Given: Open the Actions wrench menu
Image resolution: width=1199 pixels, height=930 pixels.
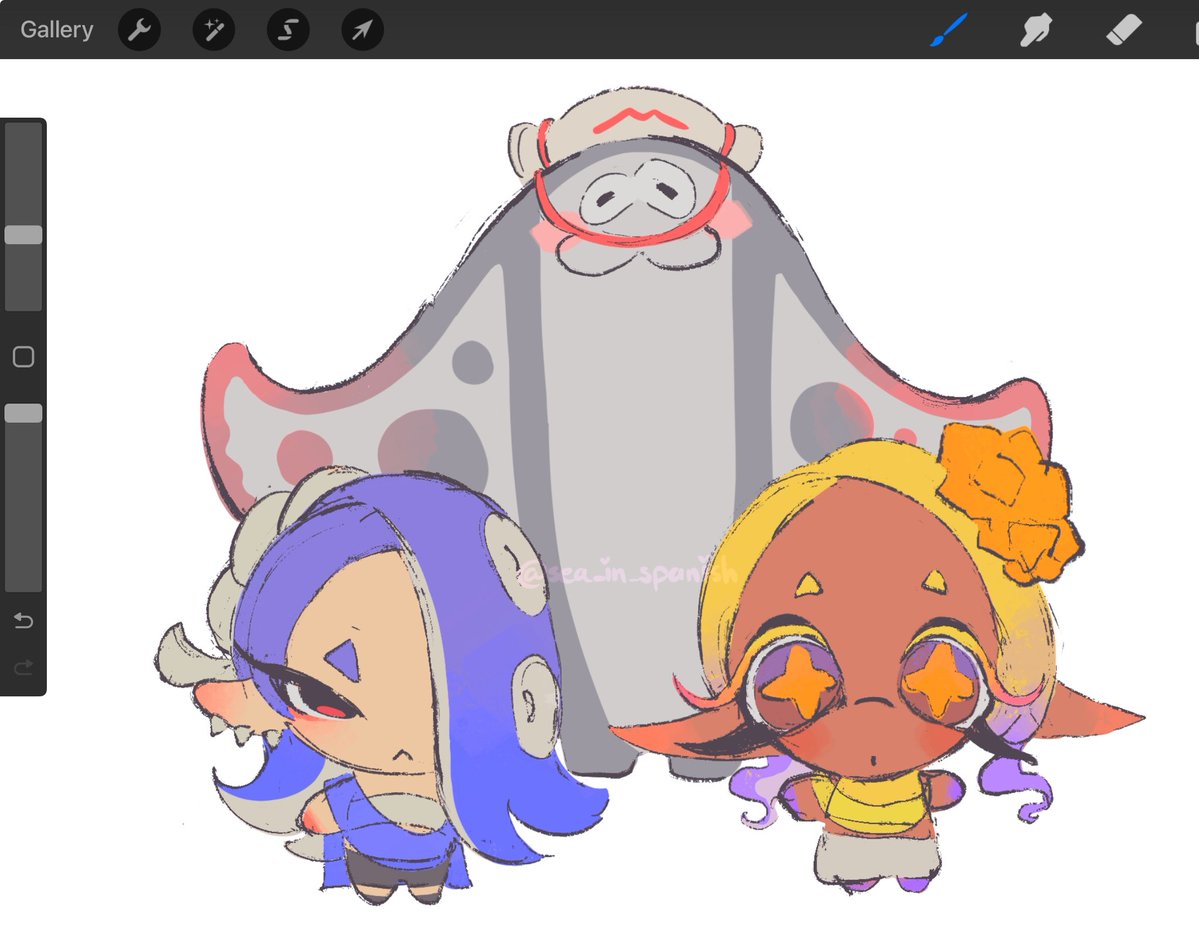Looking at the screenshot, I should 139,30.
